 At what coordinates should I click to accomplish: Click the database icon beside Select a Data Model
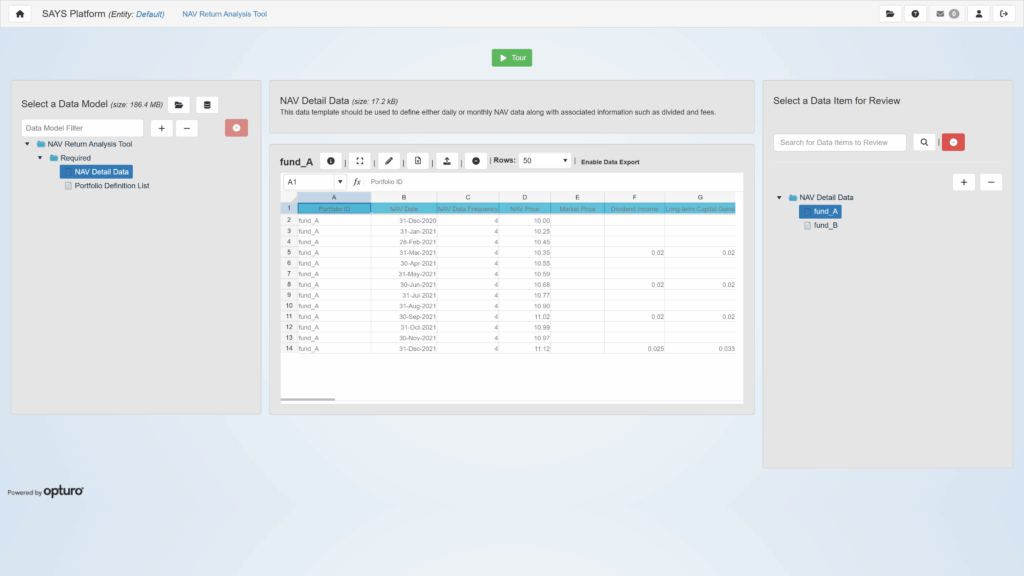[207, 105]
